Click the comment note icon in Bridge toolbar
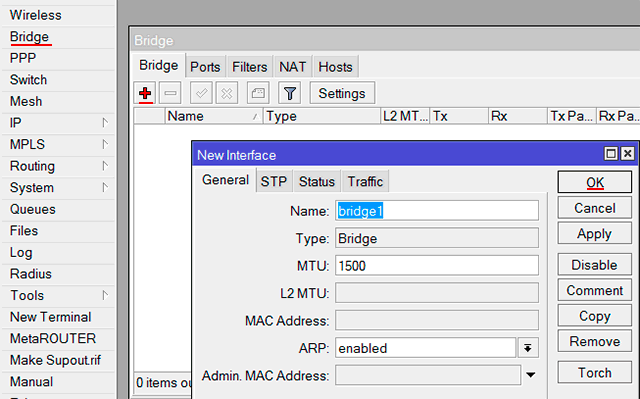This screenshot has width=640, height=399. [x=258, y=93]
